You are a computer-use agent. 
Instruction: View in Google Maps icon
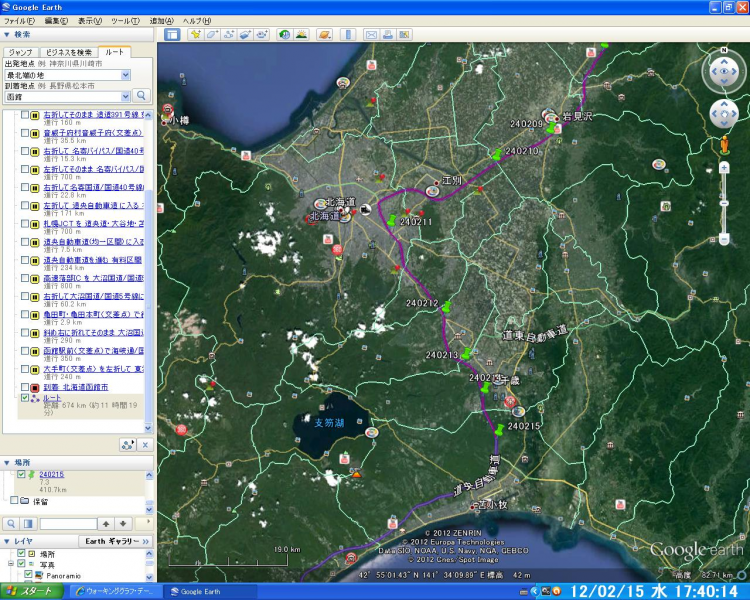[405, 34]
